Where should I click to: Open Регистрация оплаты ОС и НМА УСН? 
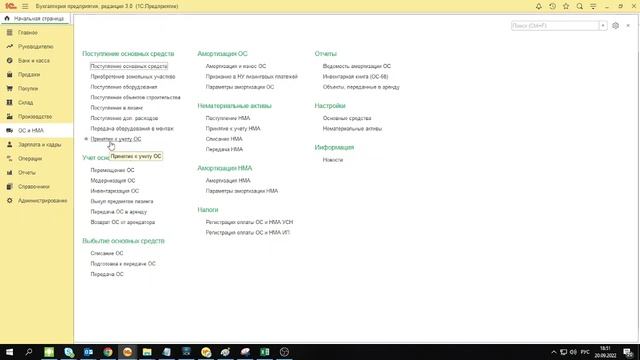249,222
